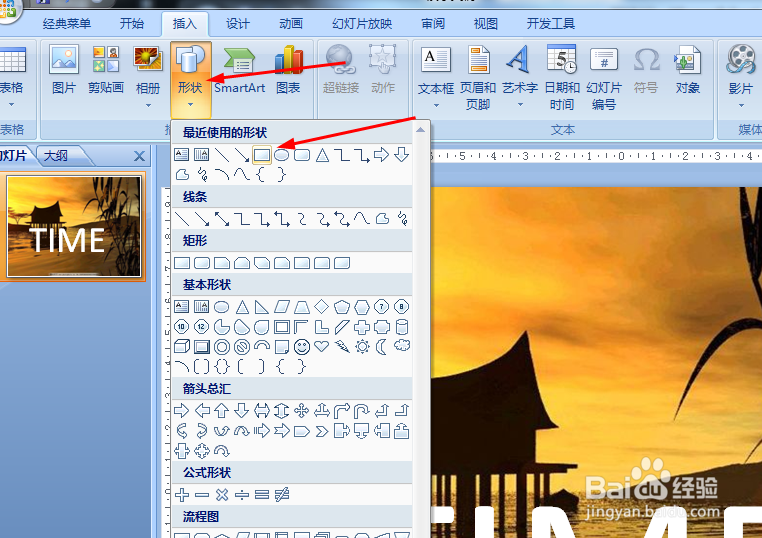
Task: Open the 剪贴画 (Clip Art) pane
Action: (105, 71)
